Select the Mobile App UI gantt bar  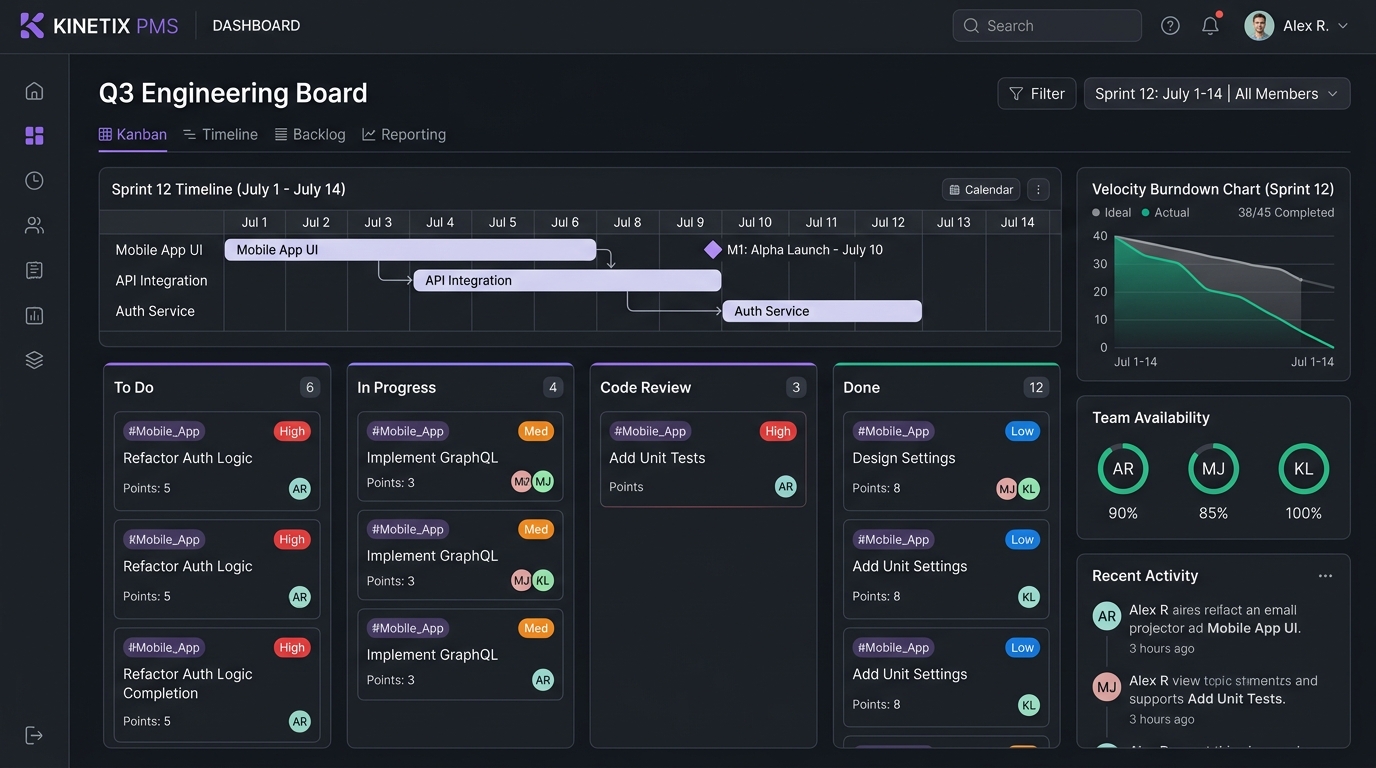(x=410, y=250)
